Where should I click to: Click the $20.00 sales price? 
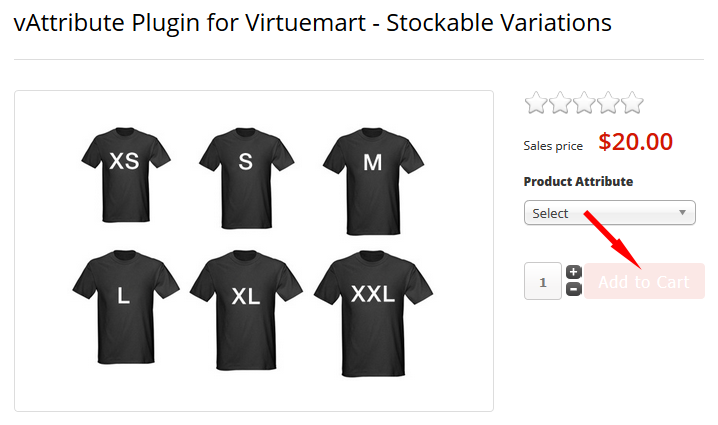(x=635, y=142)
